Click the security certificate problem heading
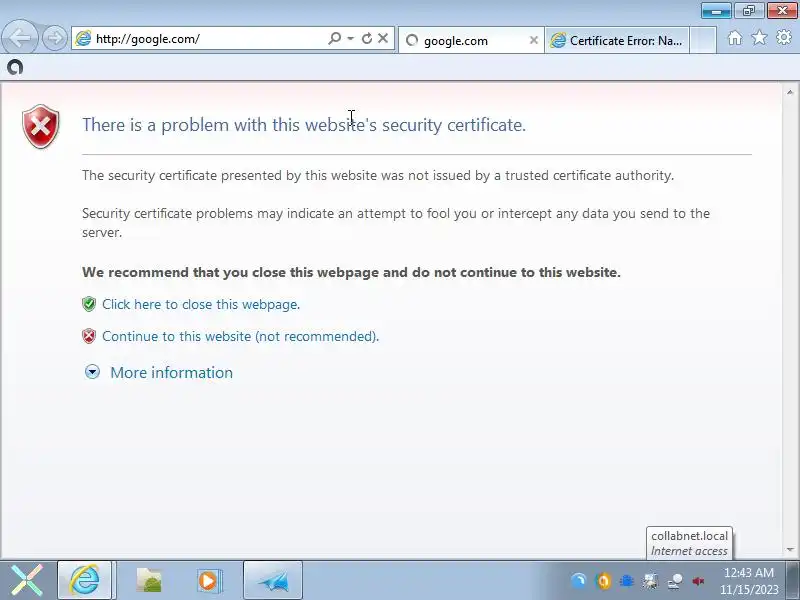The width and height of the screenshot is (800, 600). point(304,125)
